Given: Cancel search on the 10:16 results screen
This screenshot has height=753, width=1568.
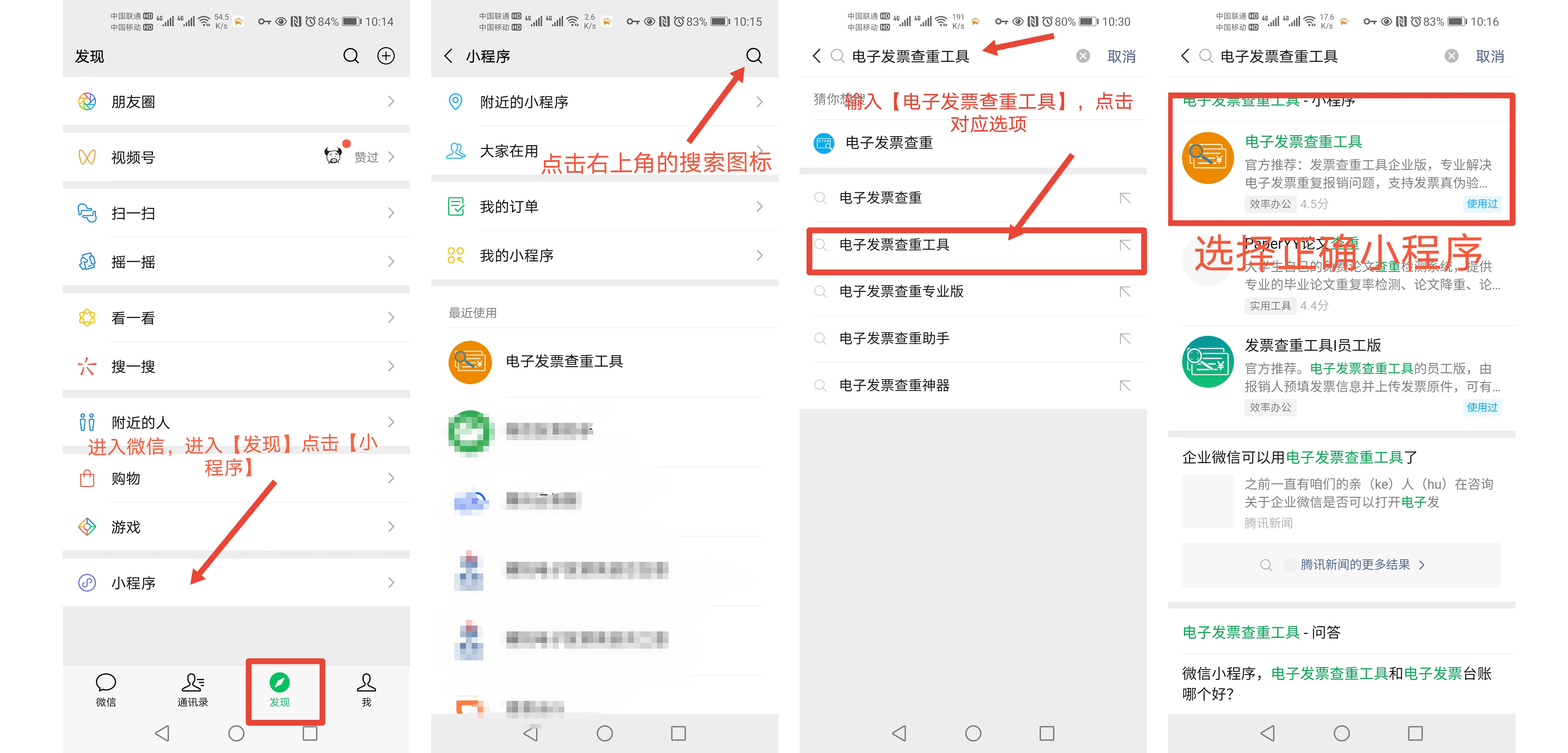Looking at the screenshot, I should click(1490, 56).
